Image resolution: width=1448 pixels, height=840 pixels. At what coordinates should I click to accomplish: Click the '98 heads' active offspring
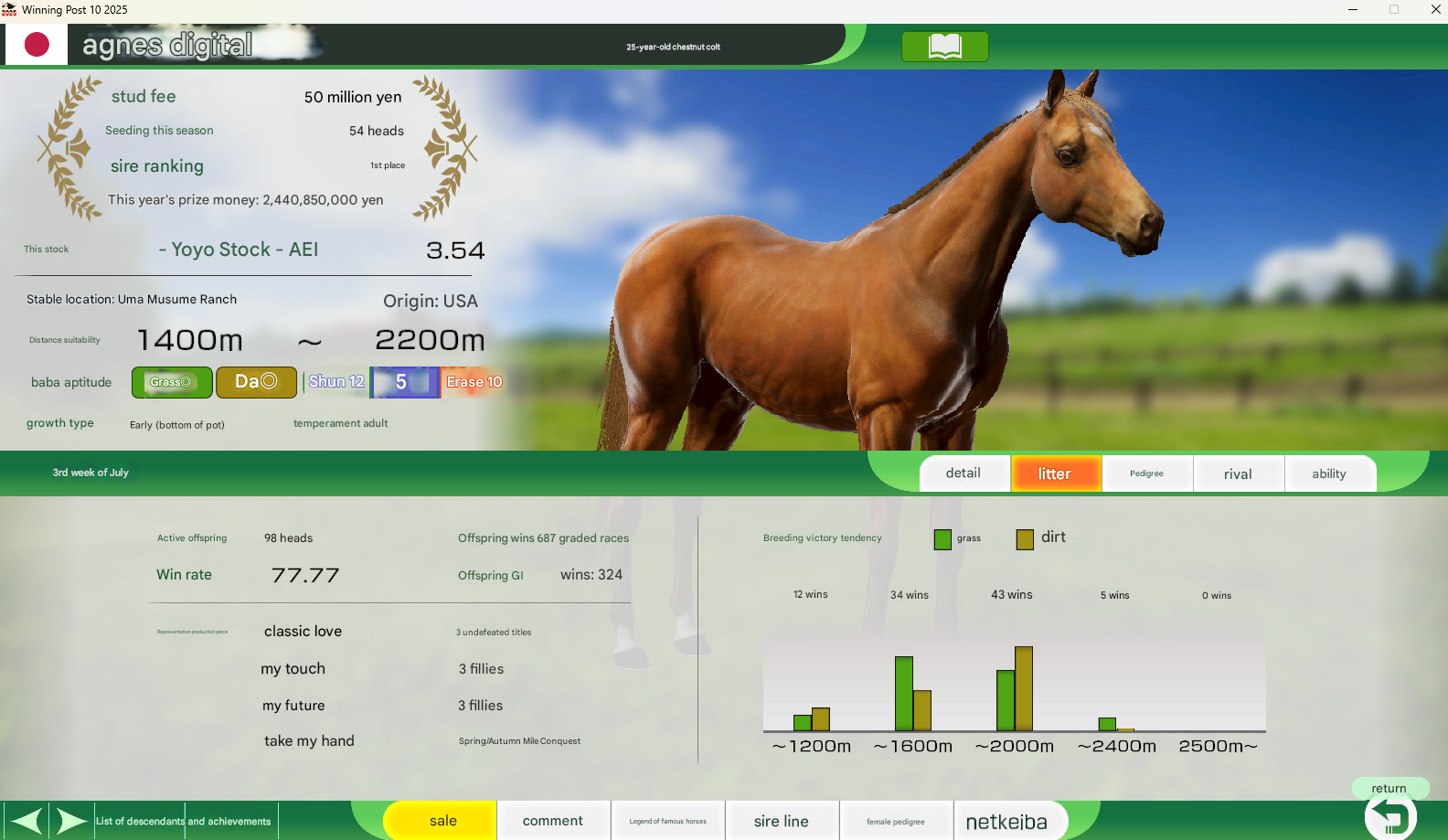289,537
